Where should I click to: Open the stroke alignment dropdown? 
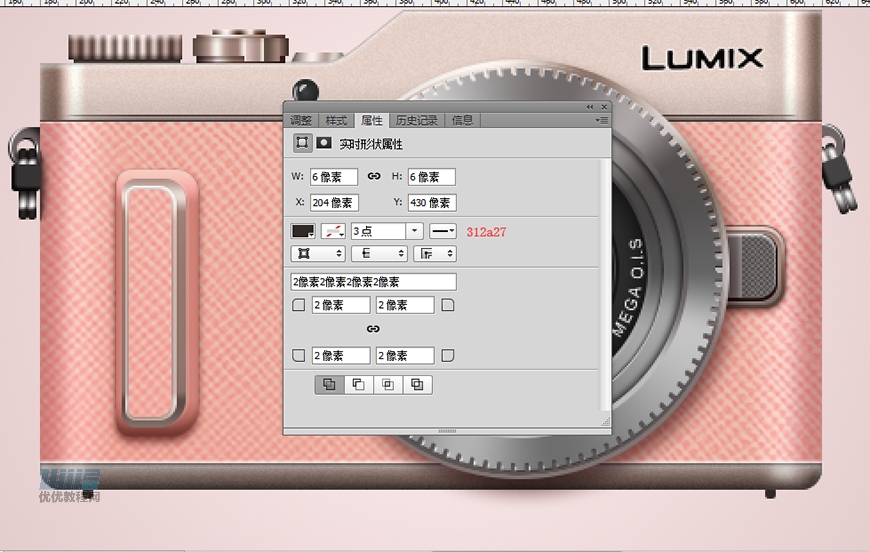point(318,254)
